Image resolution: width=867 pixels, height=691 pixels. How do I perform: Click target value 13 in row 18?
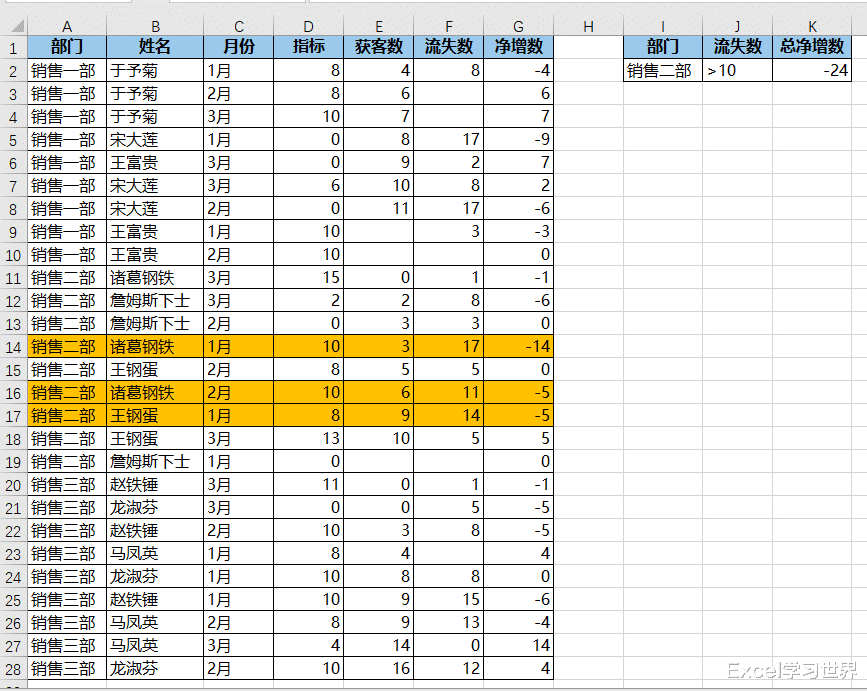(x=309, y=438)
